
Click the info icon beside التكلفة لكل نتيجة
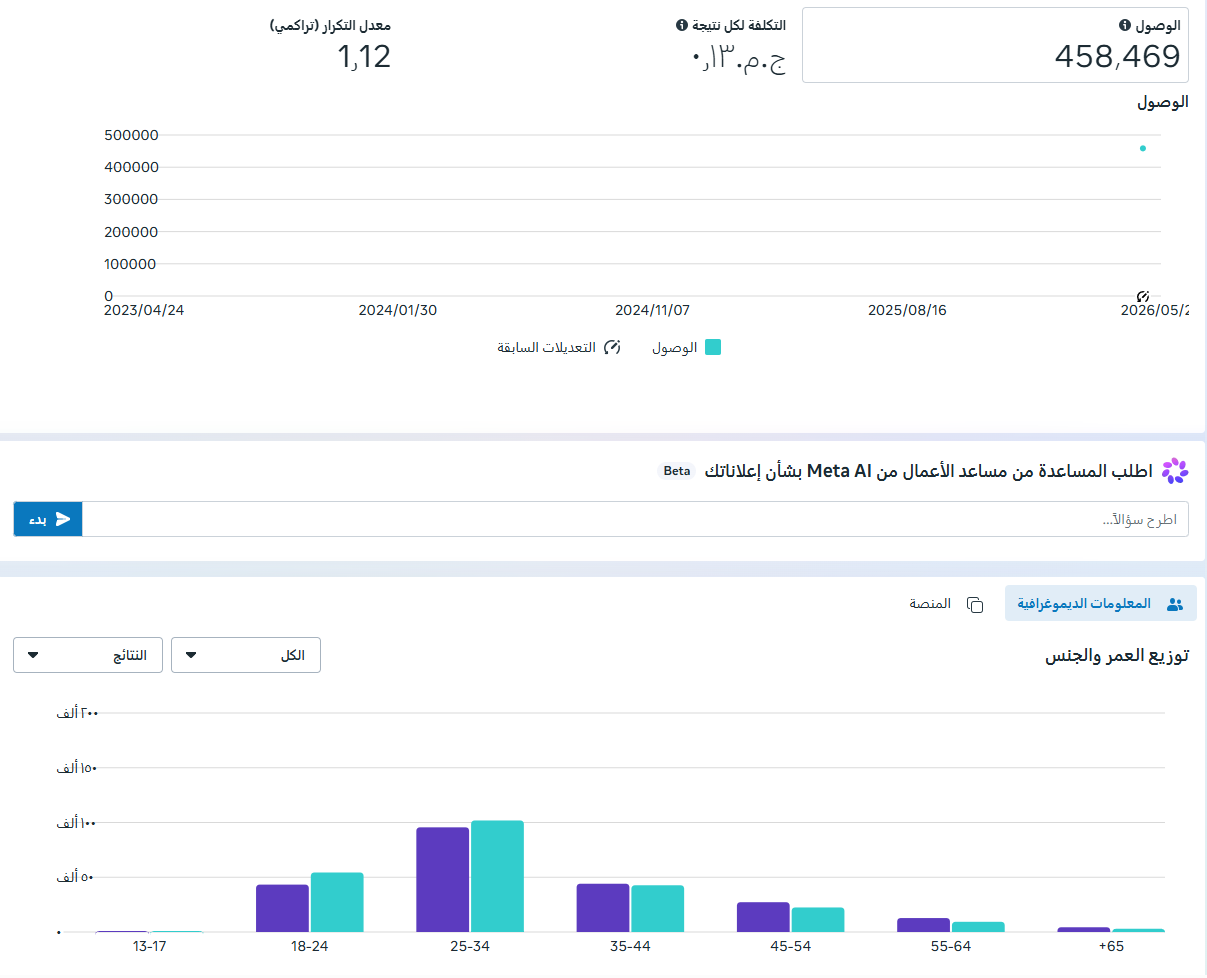pyautogui.click(x=682, y=25)
